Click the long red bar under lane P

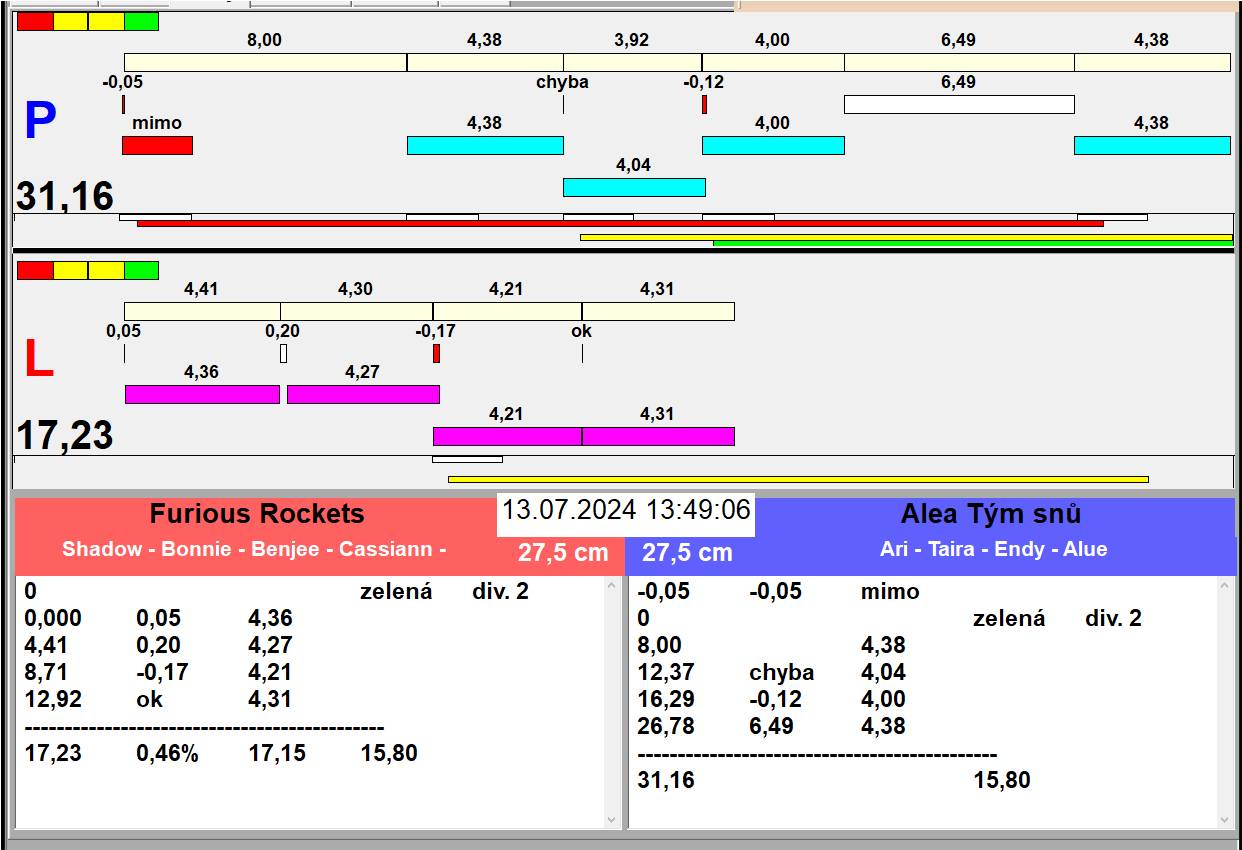pos(620,223)
